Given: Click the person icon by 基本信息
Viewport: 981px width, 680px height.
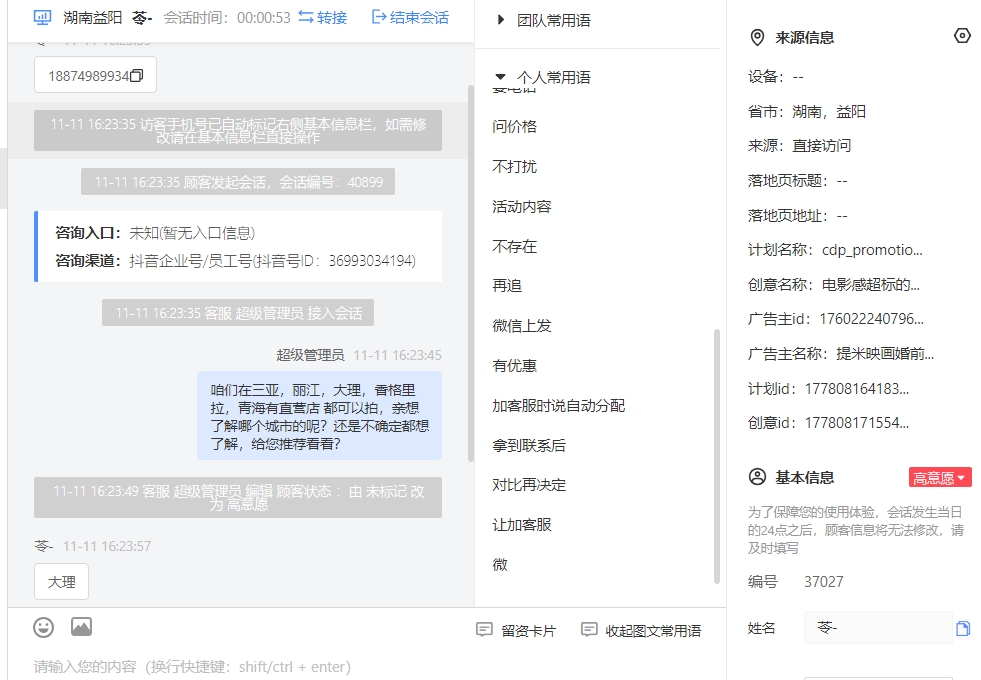Looking at the screenshot, I should [x=757, y=477].
